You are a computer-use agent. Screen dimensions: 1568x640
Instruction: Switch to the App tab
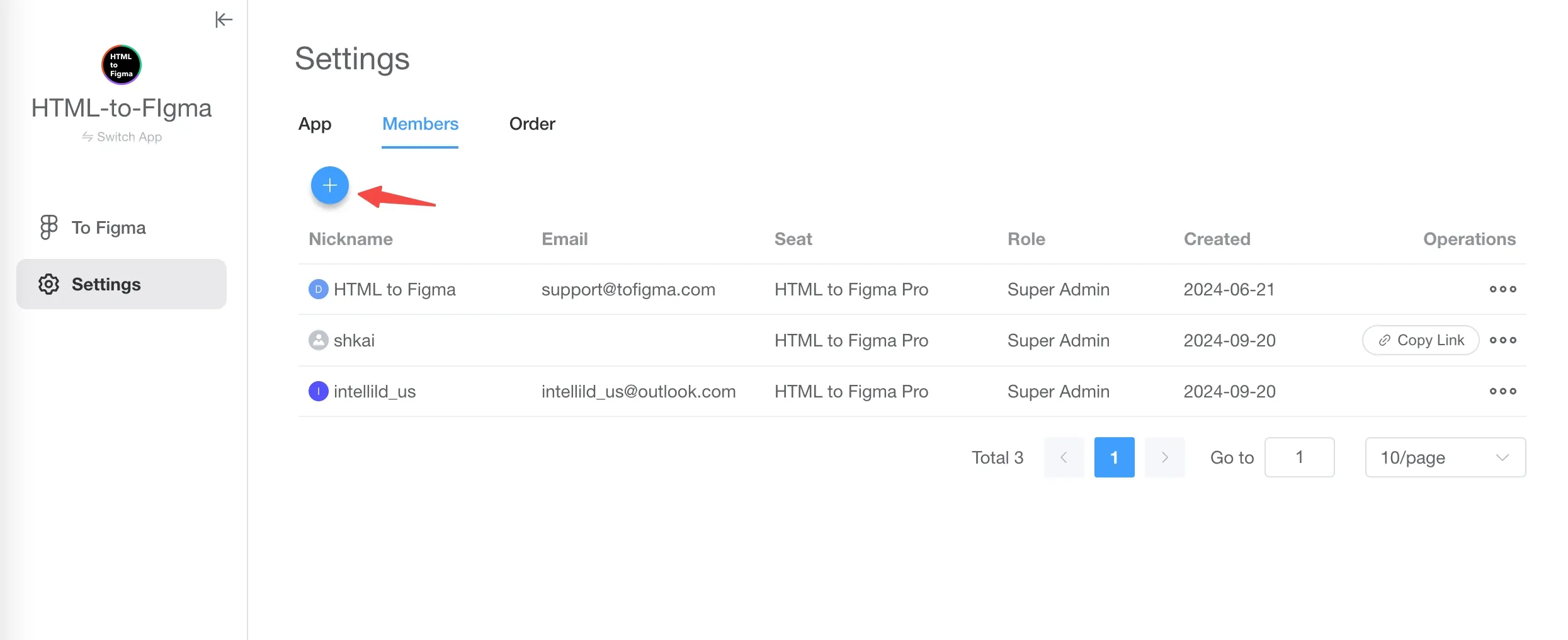click(x=315, y=124)
